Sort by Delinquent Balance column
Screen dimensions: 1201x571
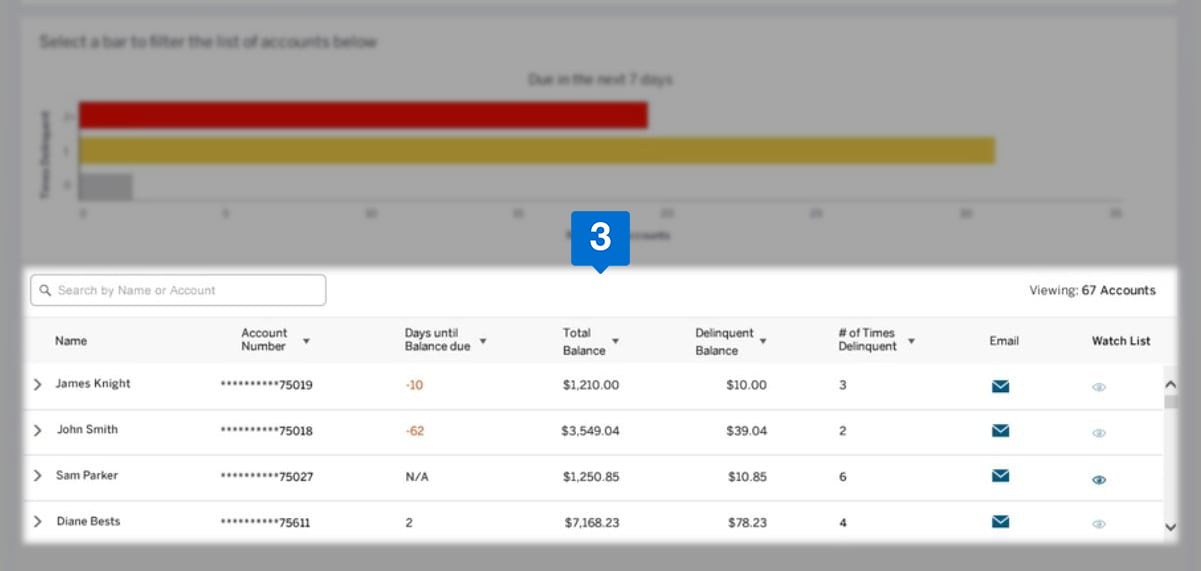(763, 341)
